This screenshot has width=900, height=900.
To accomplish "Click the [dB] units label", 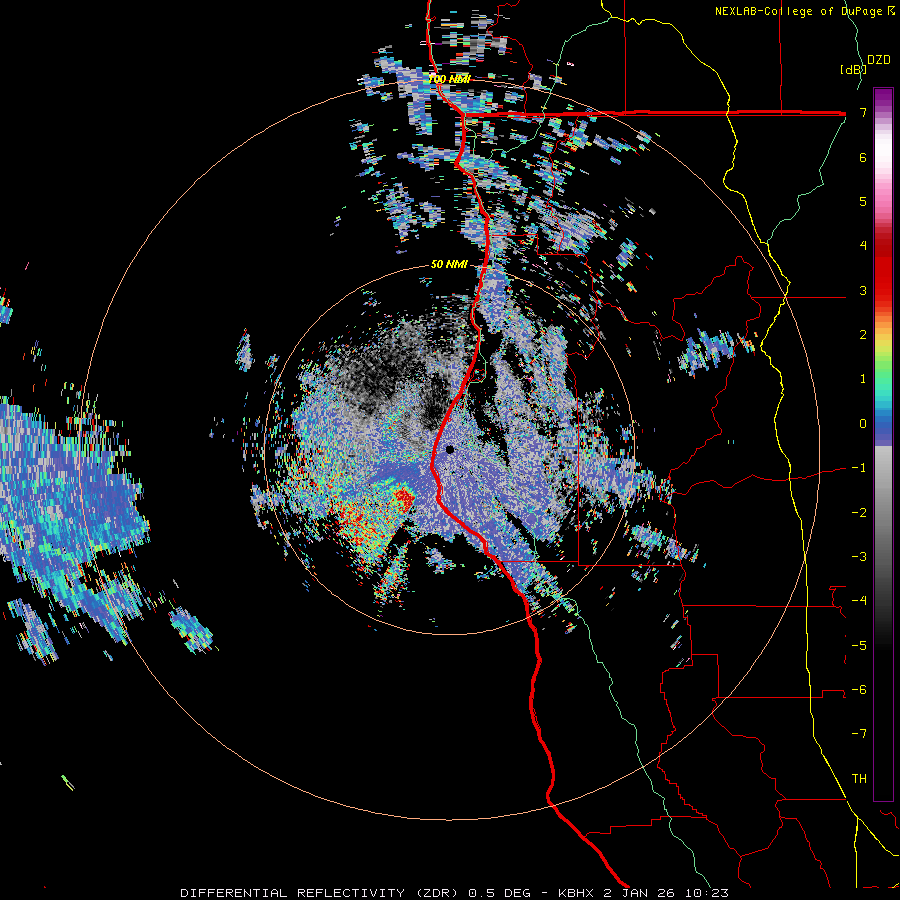I will click(853, 69).
